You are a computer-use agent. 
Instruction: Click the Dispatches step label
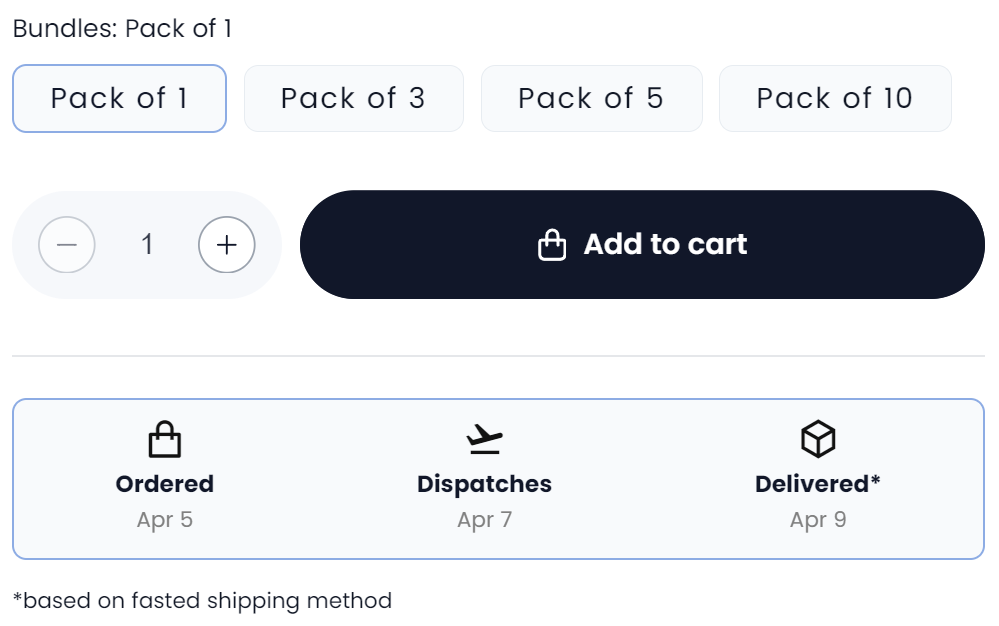pyautogui.click(x=485, y=484)
